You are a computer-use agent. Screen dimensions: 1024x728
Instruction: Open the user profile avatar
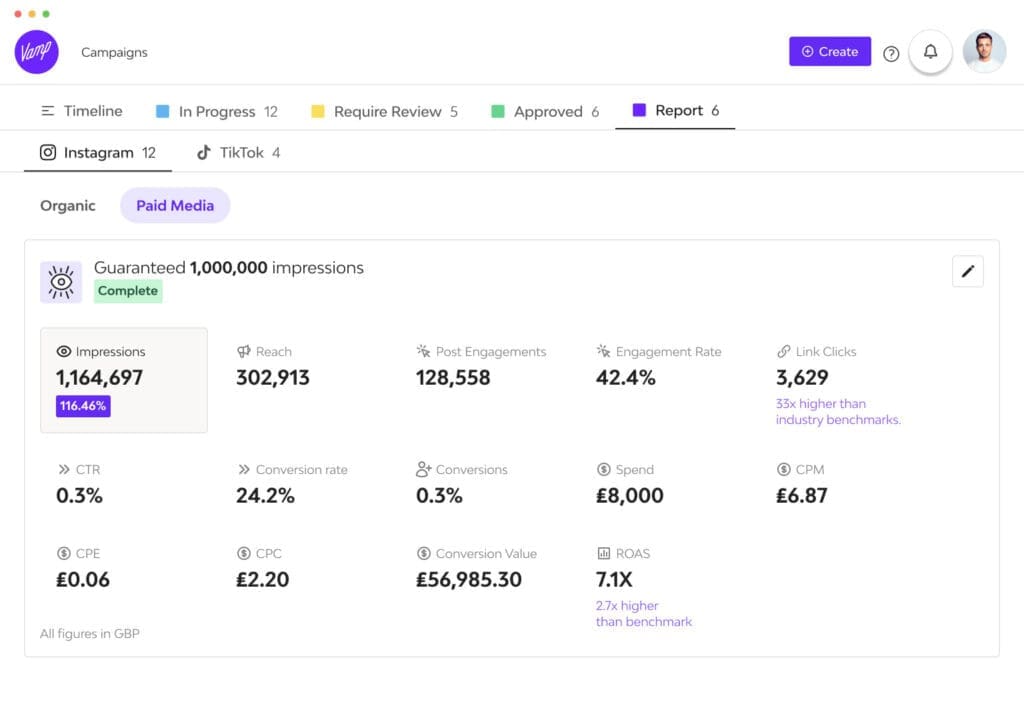984,52
